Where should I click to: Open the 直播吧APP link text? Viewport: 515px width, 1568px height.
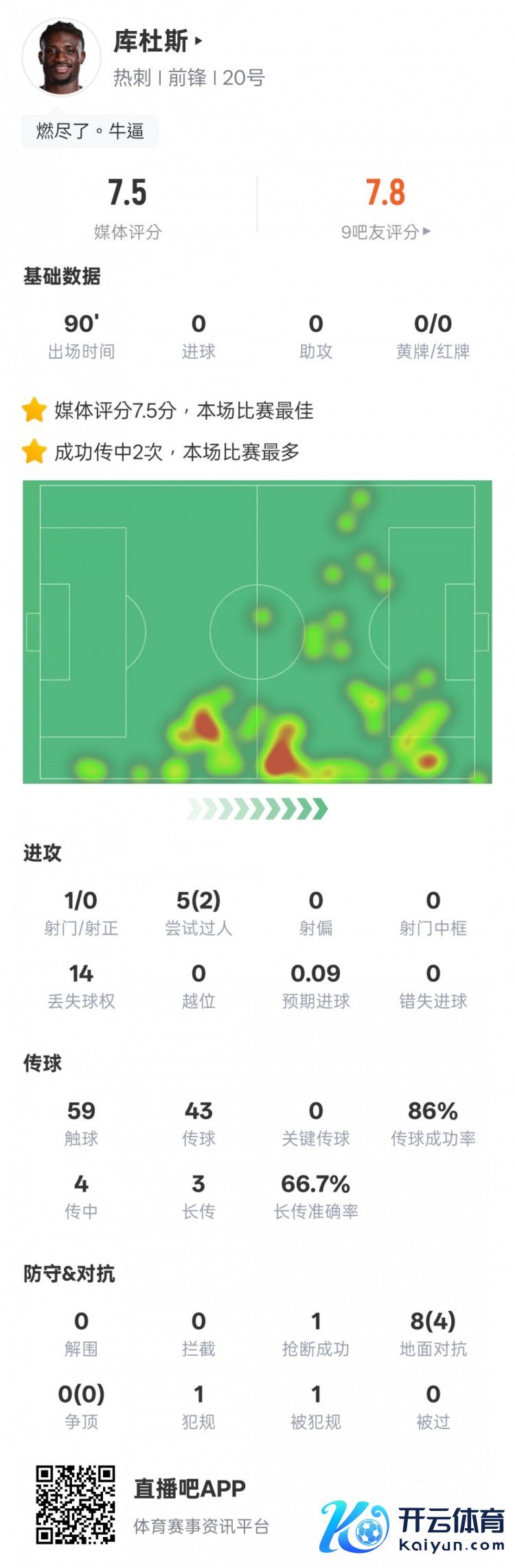tap(190, 1488)
